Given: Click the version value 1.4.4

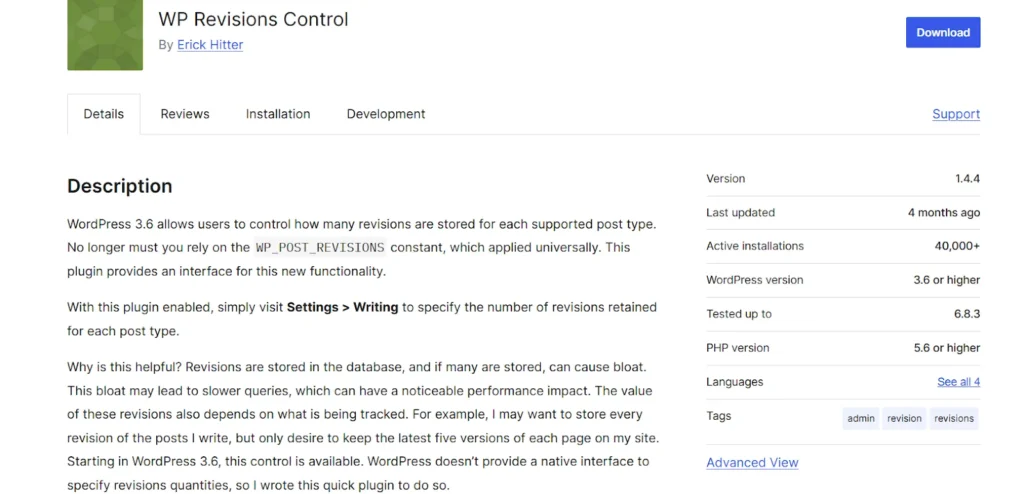Looking at the screenshot, I should (x=967, y=178).
